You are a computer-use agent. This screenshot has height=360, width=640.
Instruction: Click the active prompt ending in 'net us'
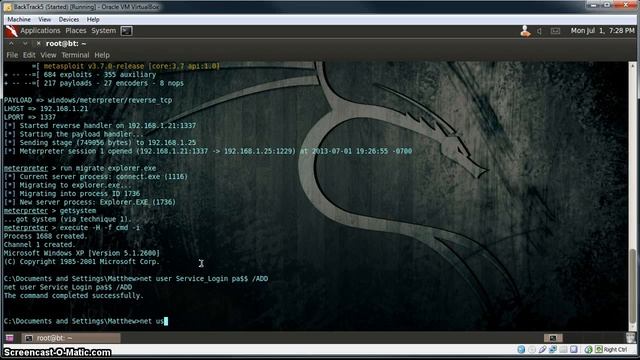point(86,321)
